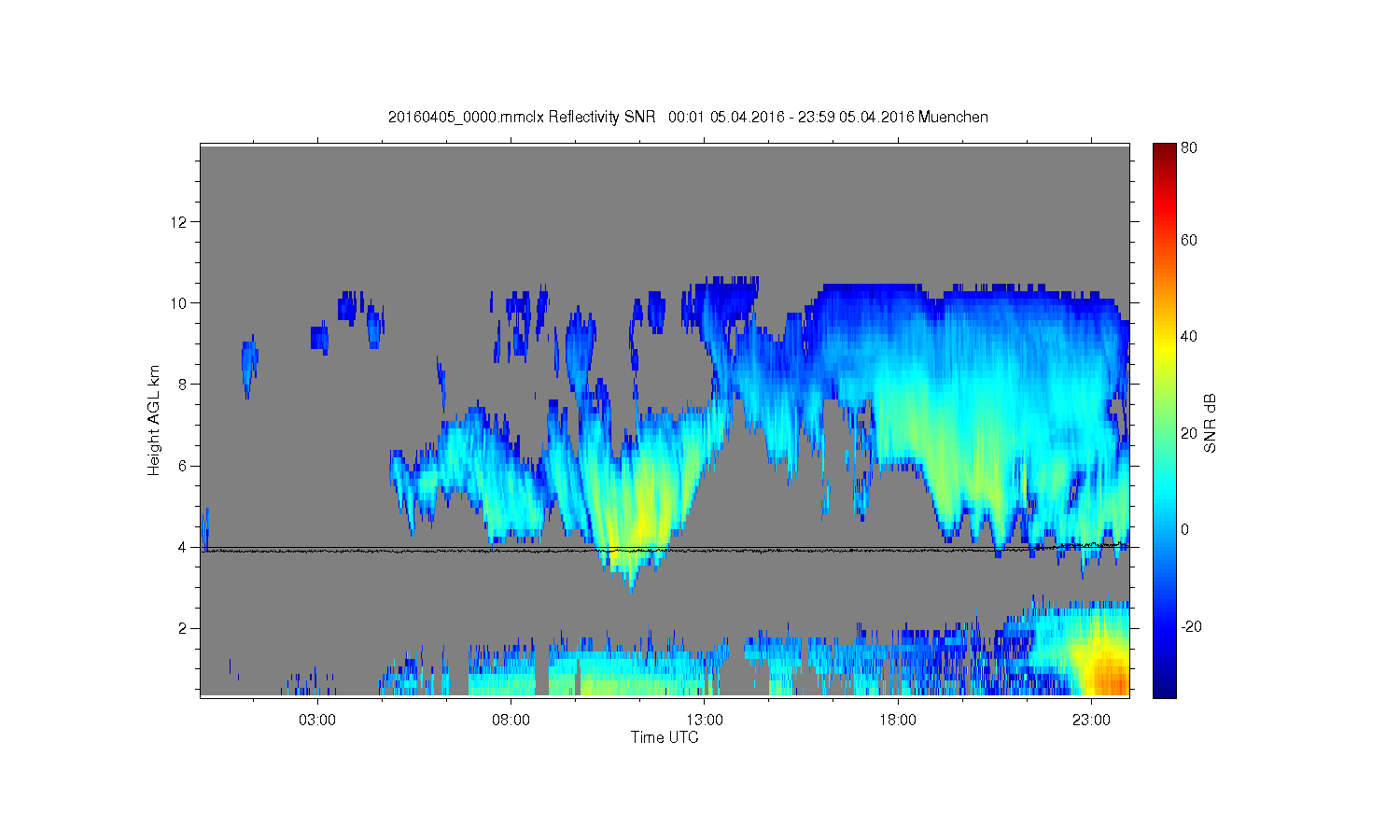Click the height tick label 6
1400x840 pixels.
click(x=184, y=466)
